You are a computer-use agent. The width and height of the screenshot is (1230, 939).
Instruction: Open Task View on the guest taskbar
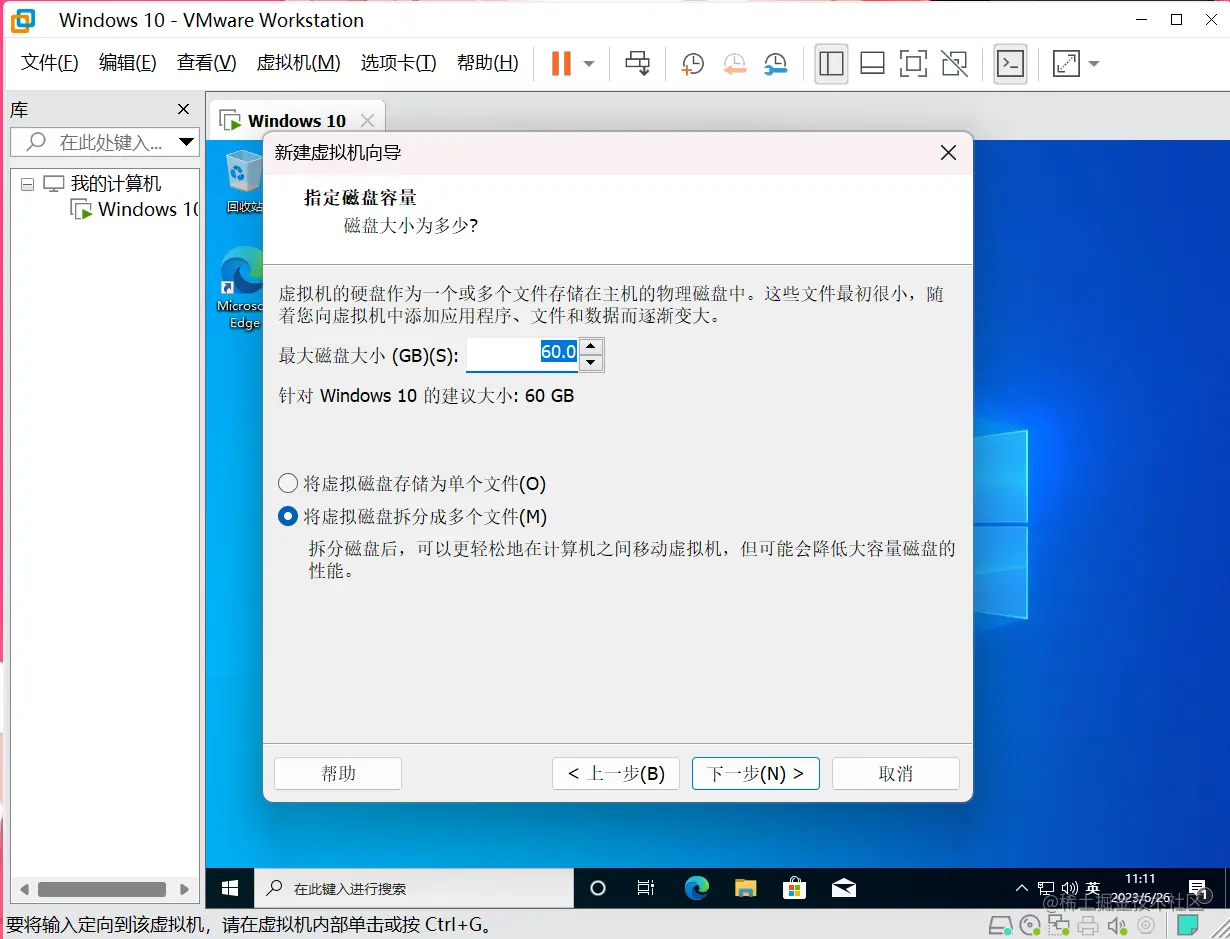[646, 888]
